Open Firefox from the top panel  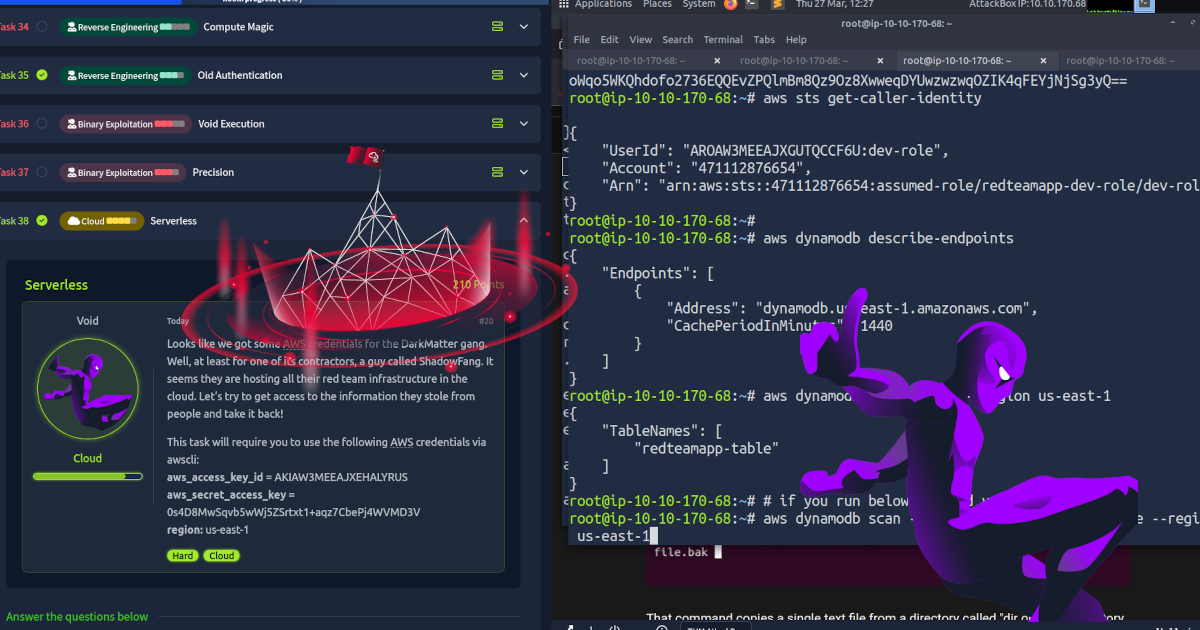pyautogui.click(x=730, y=5)
